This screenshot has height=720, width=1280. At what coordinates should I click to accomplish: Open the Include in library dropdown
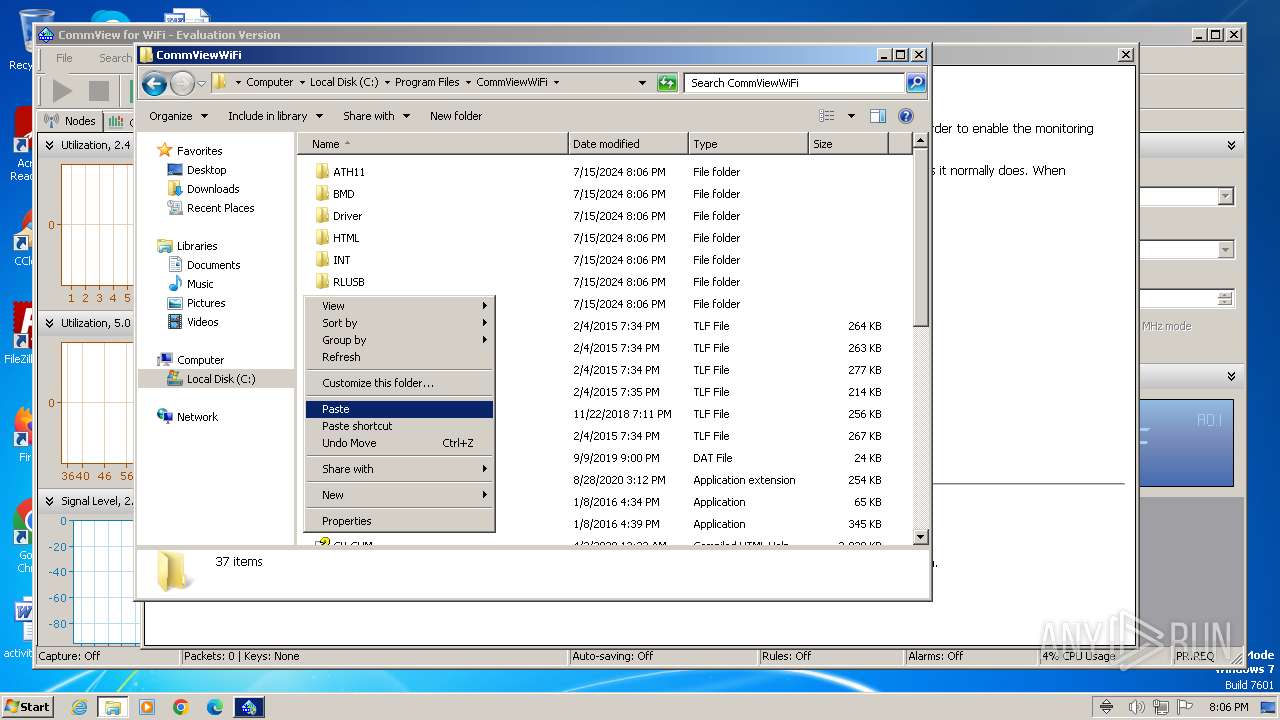point(275,116)
